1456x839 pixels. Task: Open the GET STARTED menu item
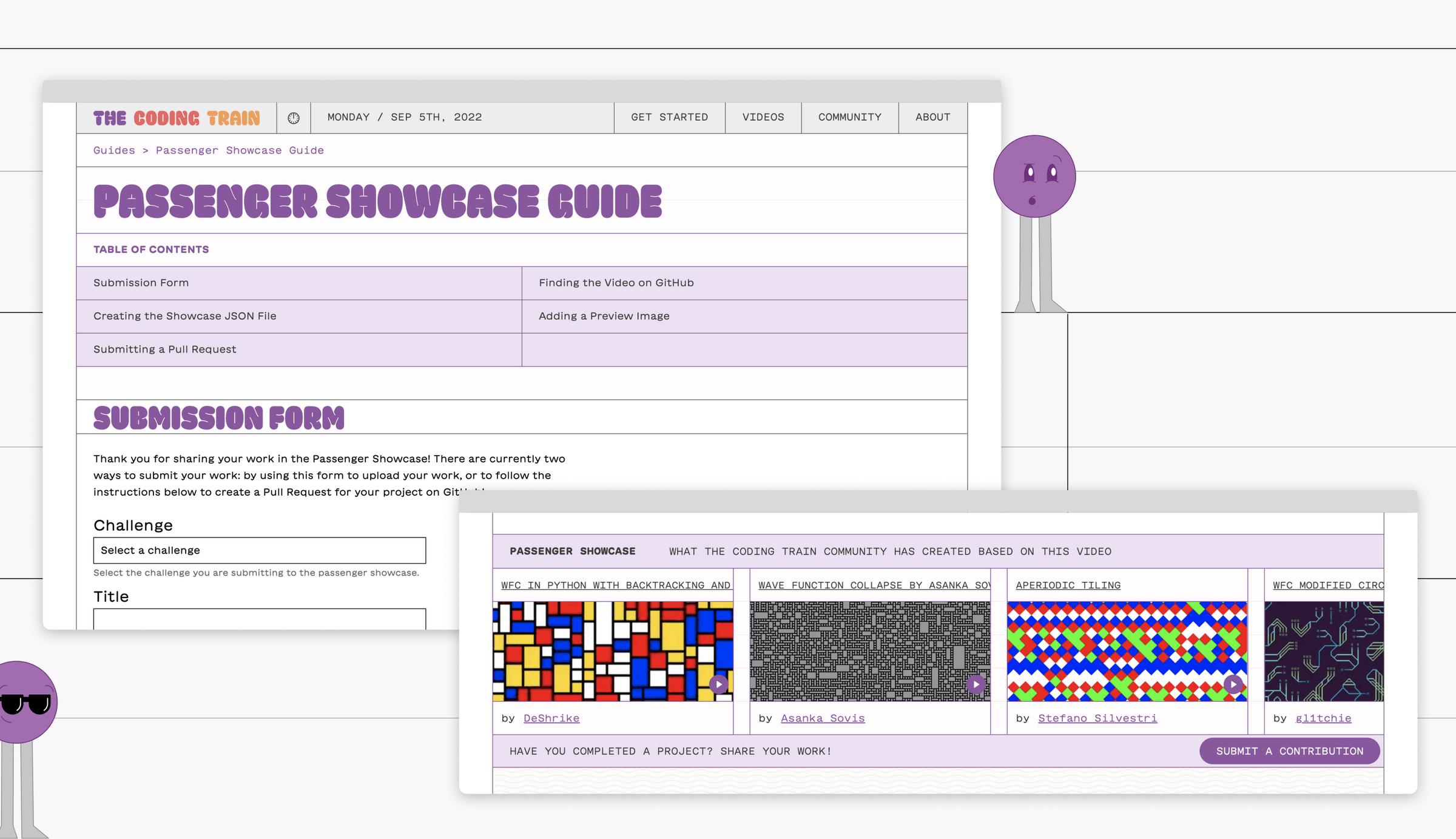click(x=669, y=117)
